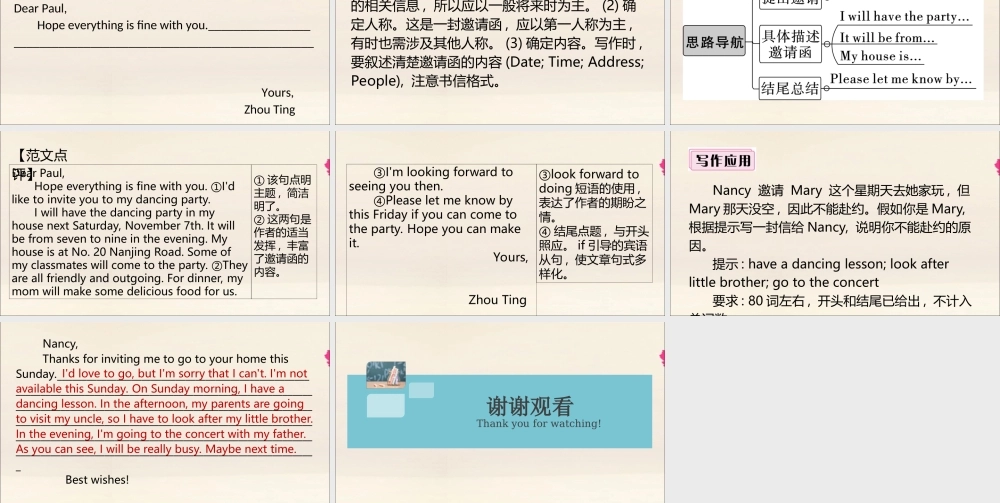Click 'Best wishes!' closing line
Viewport: 1000px width, 503px height.
tap(97, 480)
